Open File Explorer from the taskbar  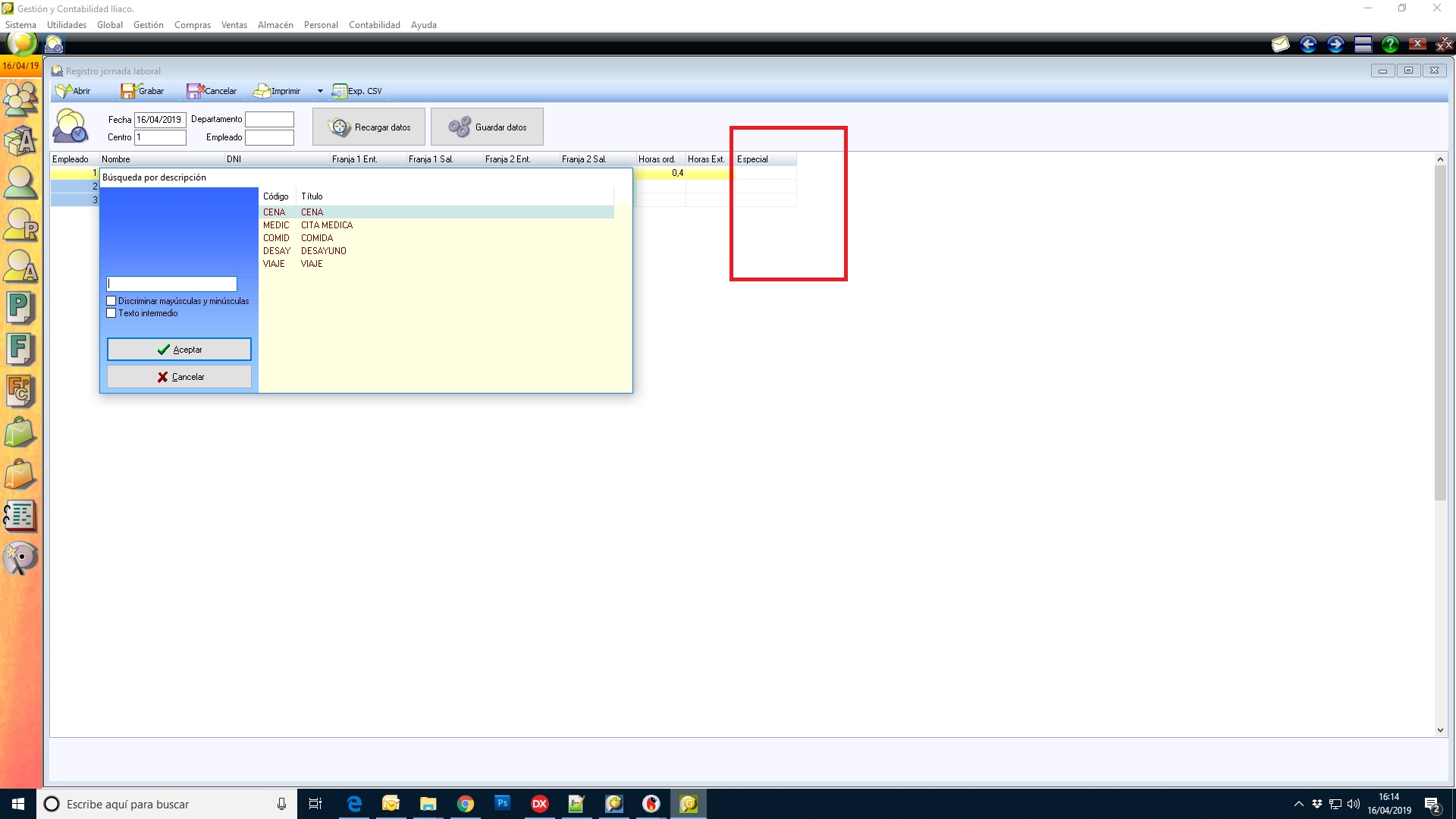428,804
